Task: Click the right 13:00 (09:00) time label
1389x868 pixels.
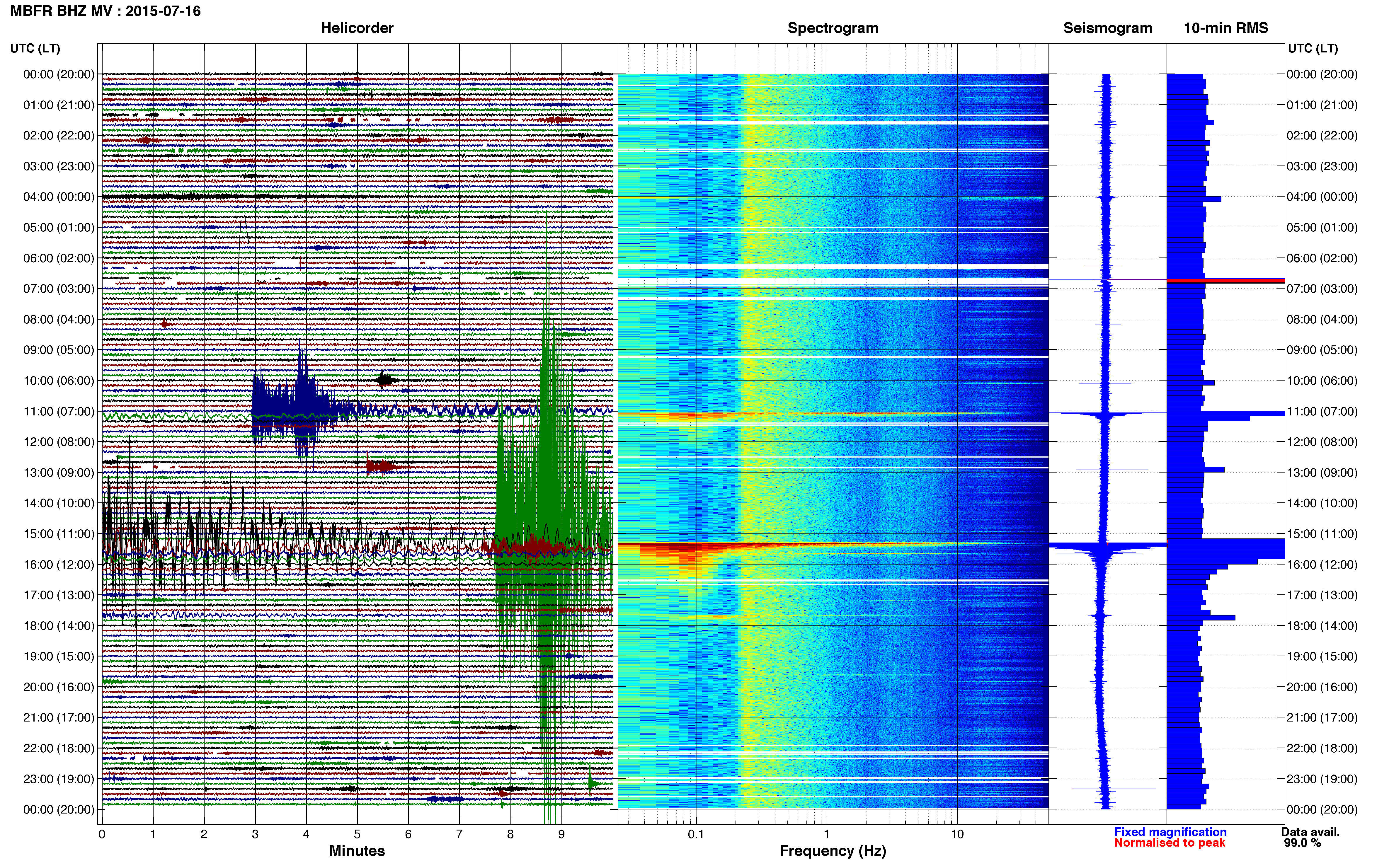Action: [x=1322, y=473]
